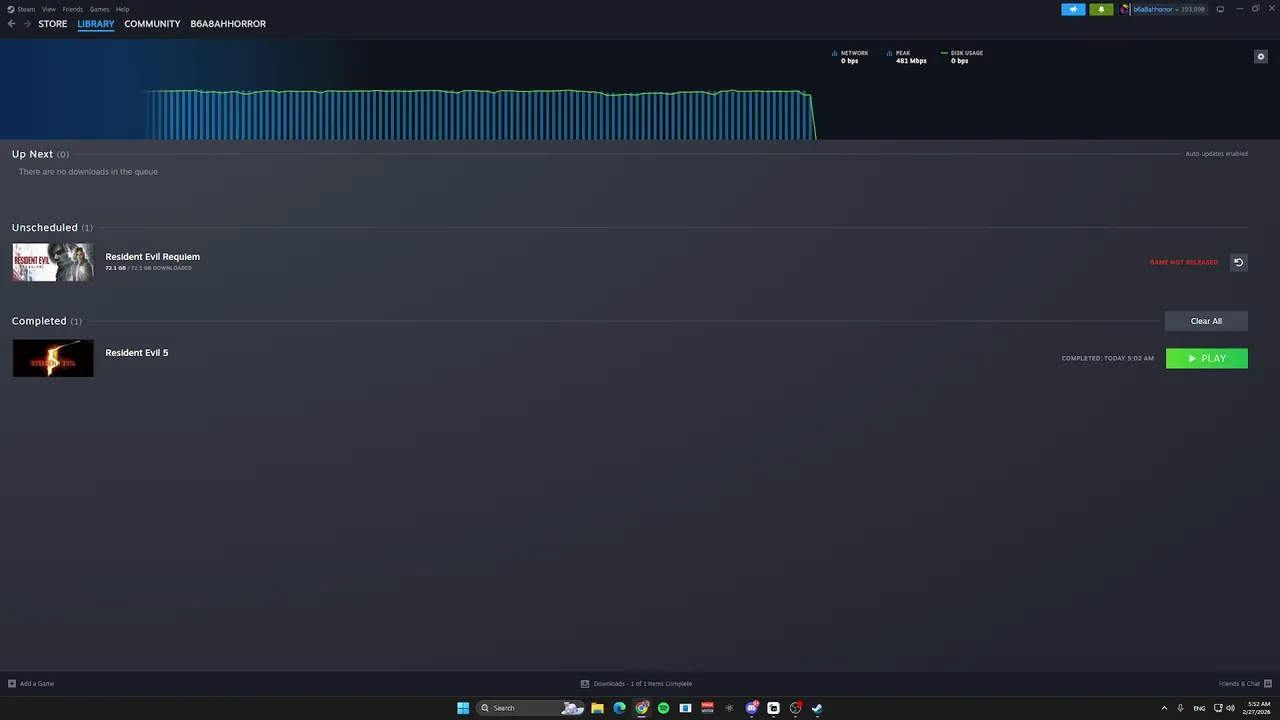Click Clear All completed downloads
The height and width of the screenshot is (720, 1280).
click(1206, 321)
